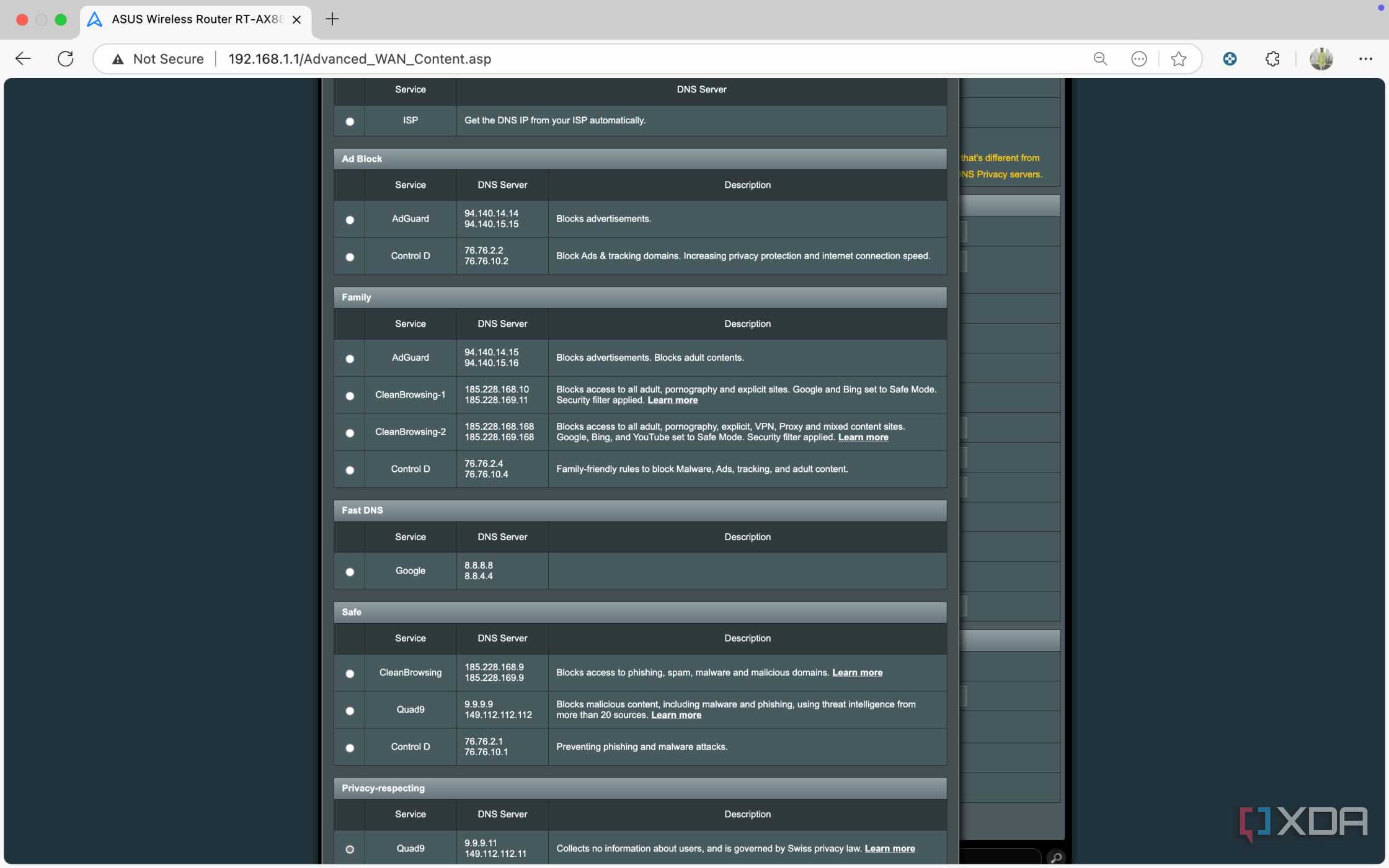Open Learn more for Quad9 privacy
The image size is (1389, 868).
pyautogui.click(x=889, y=848)
